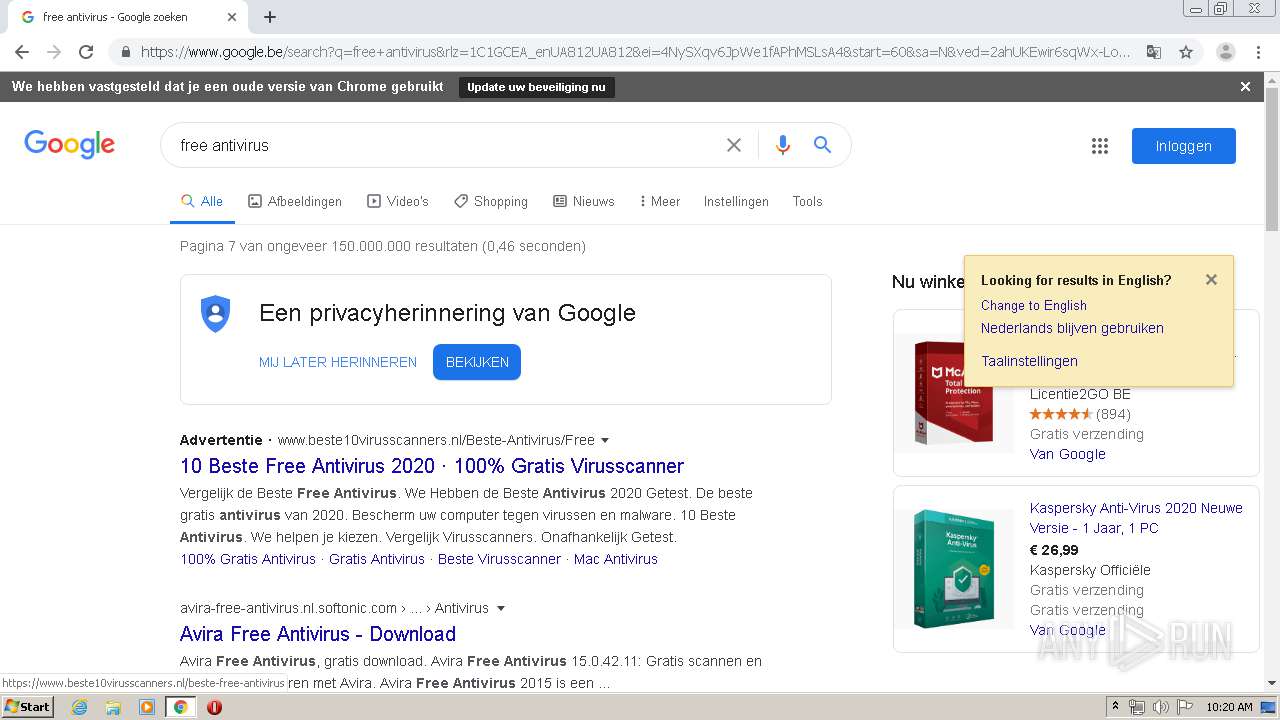Open the 'Mac Antivirus' sitelink
This screenshot has width=1280, height=720.
click(x=616, y=559)
